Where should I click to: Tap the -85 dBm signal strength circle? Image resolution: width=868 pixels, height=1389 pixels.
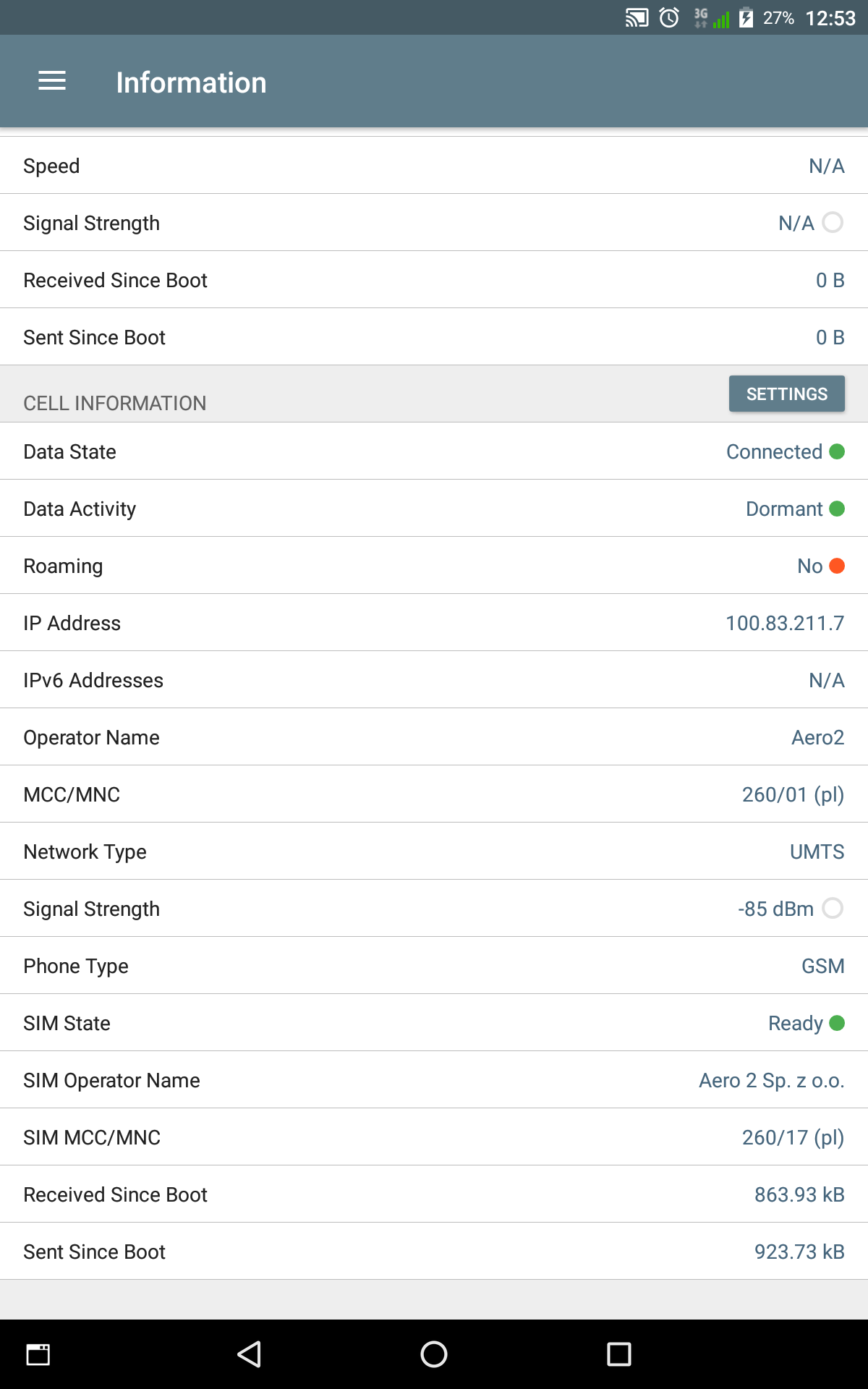tap(833, 908)
